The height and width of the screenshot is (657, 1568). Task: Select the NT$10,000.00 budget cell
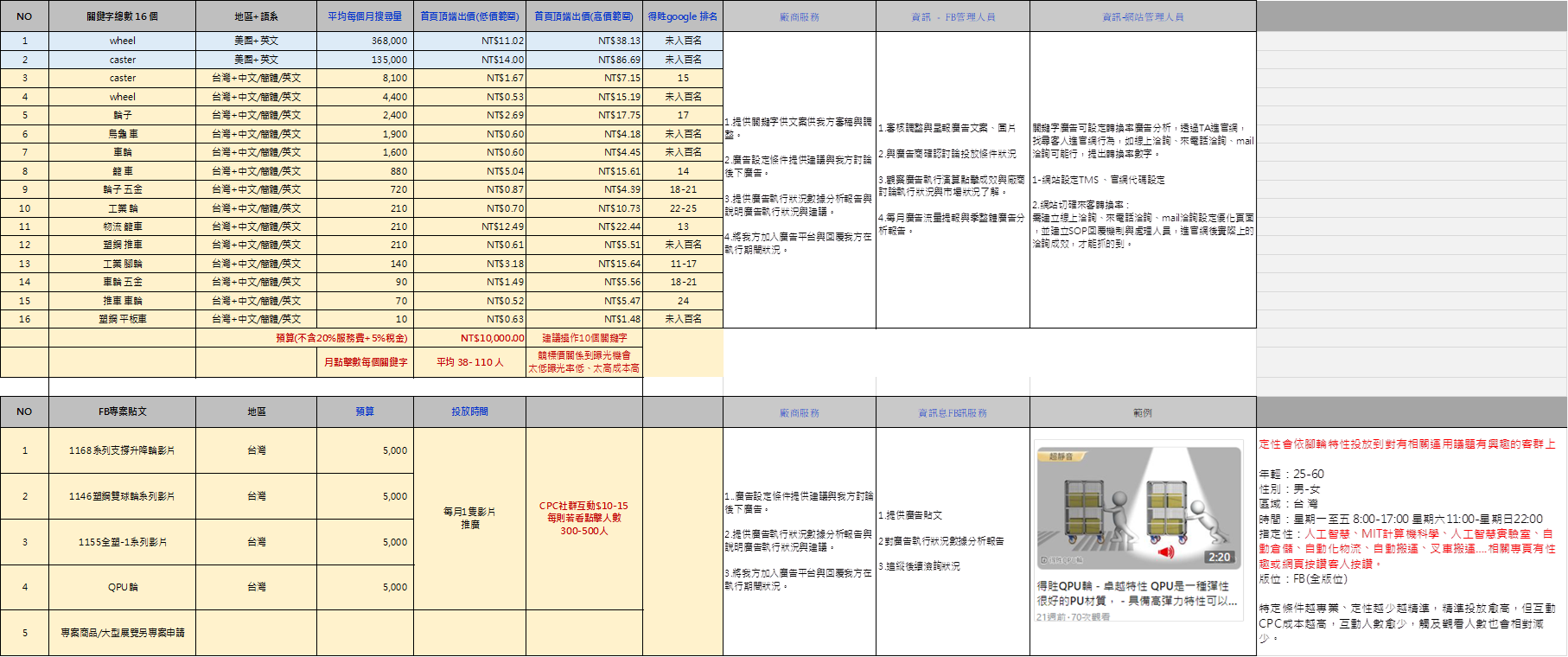pos(469,338)
